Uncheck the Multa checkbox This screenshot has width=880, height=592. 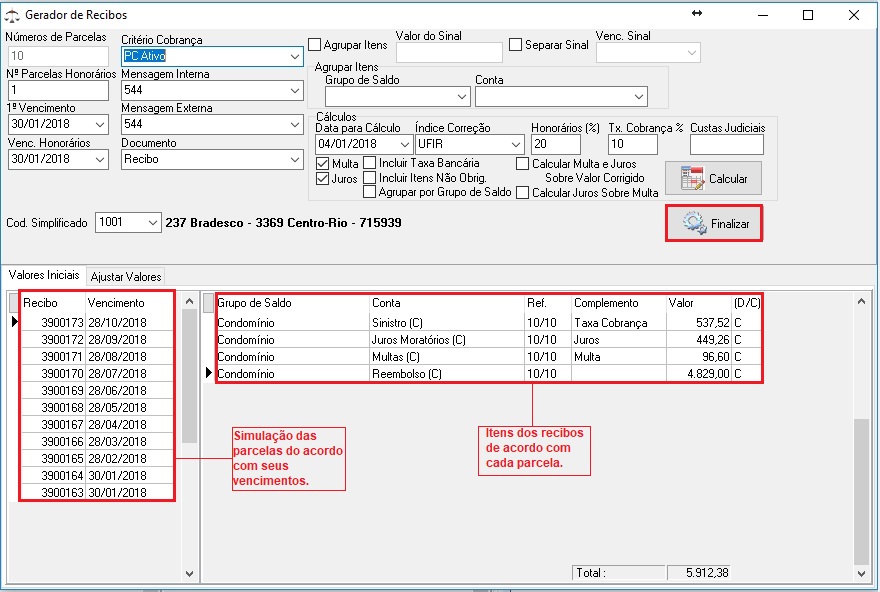322,163
